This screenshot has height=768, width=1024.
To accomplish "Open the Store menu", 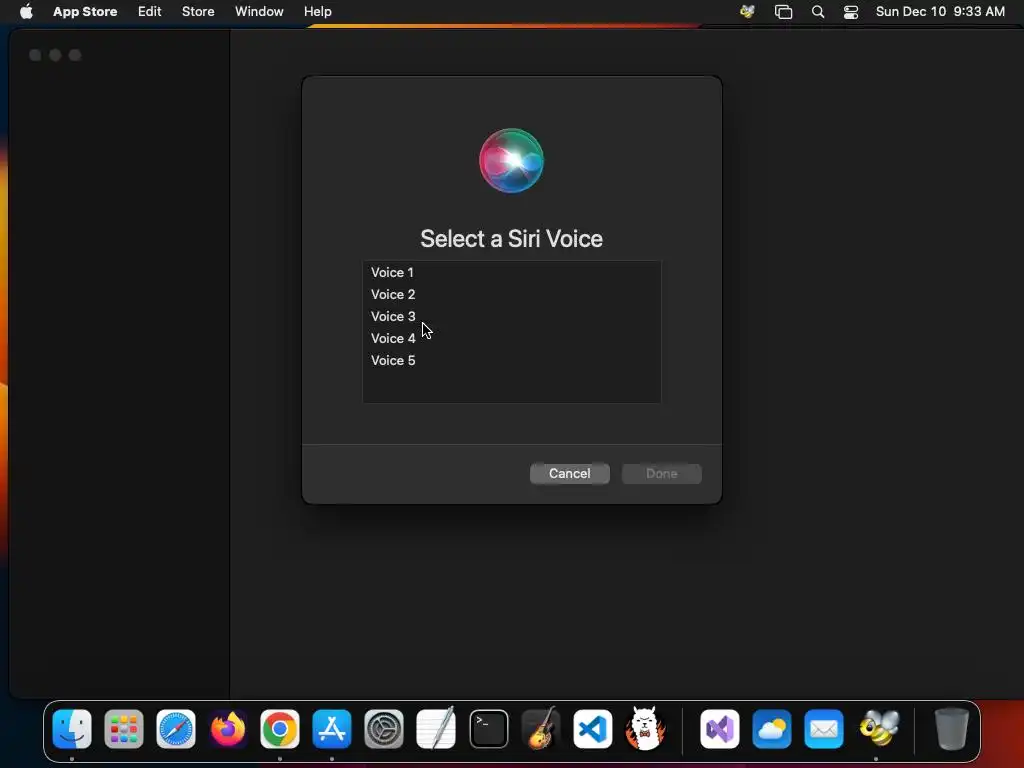I will tap(198, 12).
